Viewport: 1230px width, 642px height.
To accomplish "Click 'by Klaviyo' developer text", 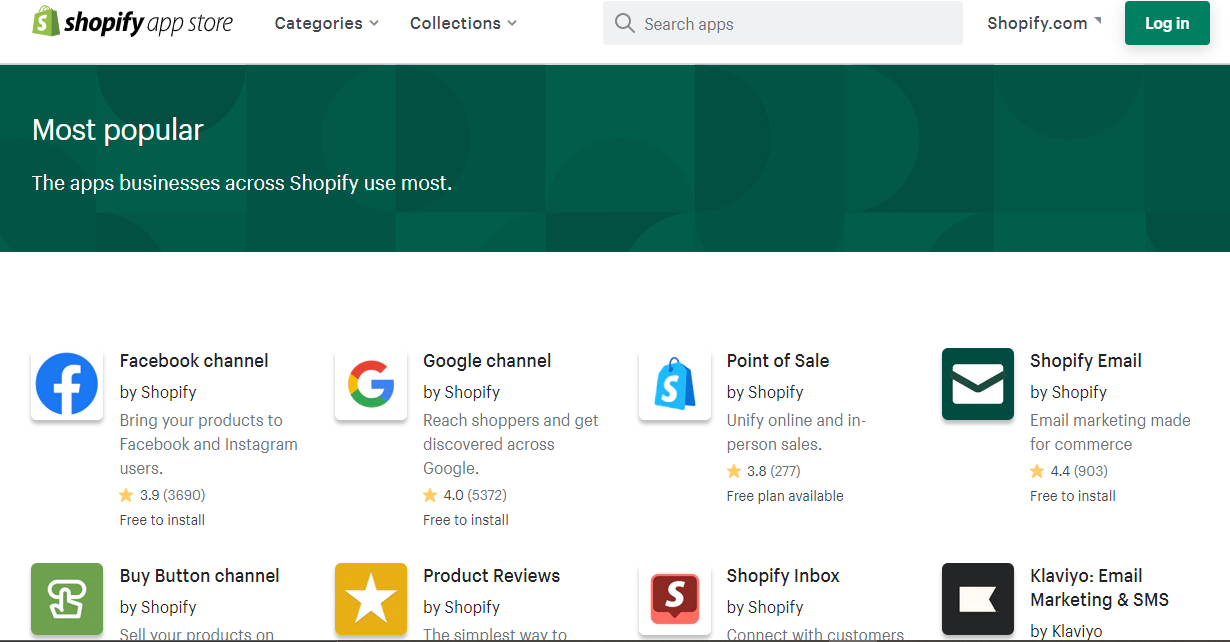I will click(1066, 631).
